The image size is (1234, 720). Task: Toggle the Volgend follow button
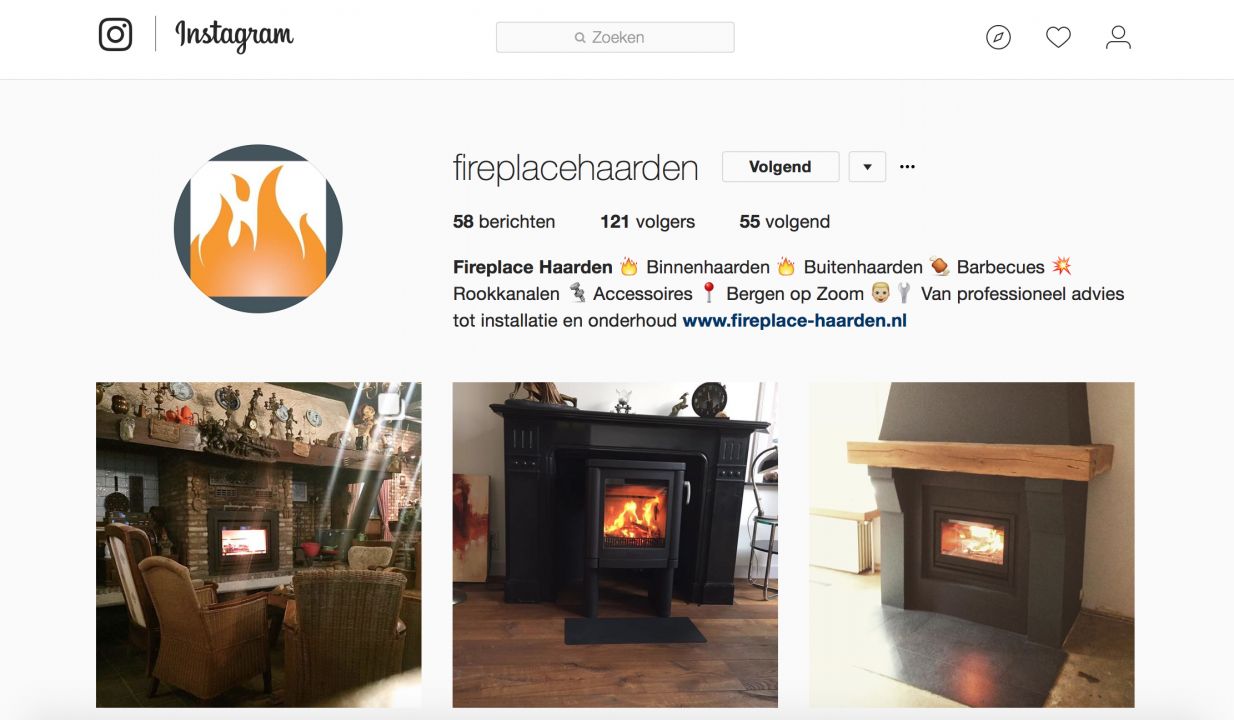[780, 167]
